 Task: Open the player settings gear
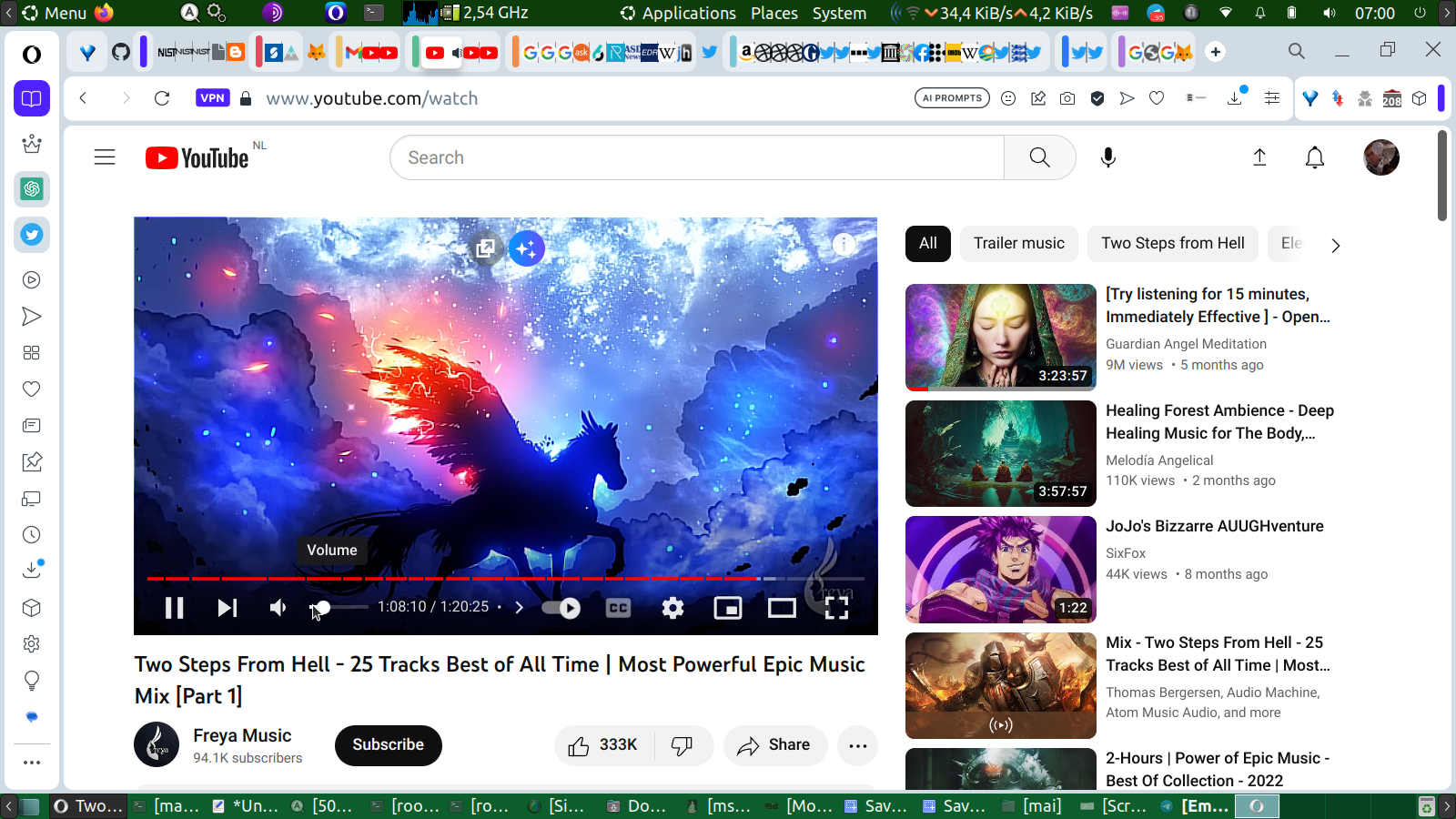[x=672, y=608]
